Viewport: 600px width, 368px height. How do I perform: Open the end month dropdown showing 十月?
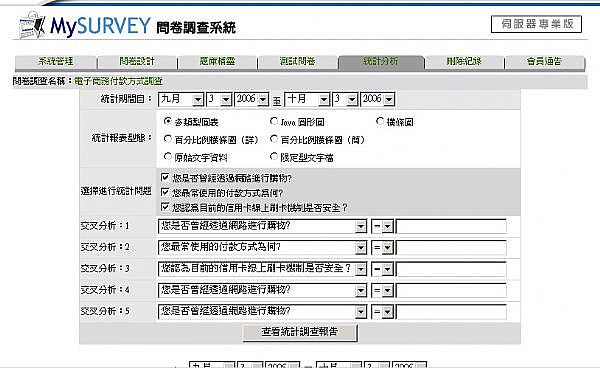[x=307, y=99]
